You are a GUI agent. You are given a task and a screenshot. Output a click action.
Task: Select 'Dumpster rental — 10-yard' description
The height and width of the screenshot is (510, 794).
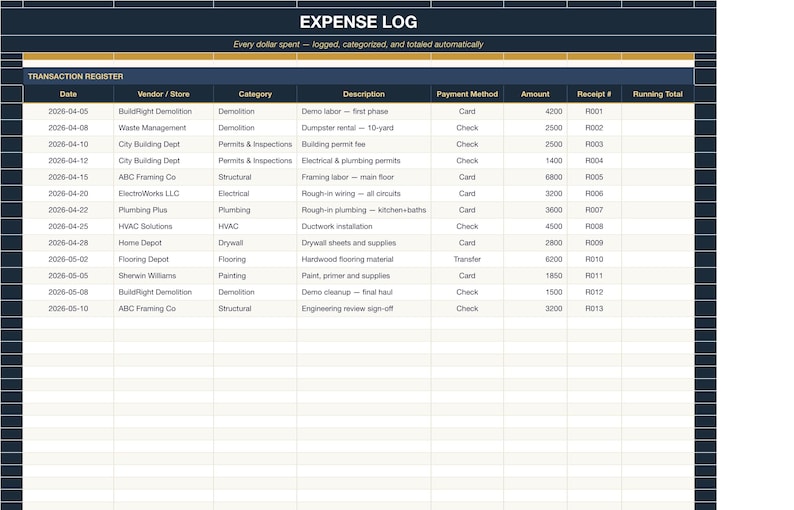click(x=364, y=128)
